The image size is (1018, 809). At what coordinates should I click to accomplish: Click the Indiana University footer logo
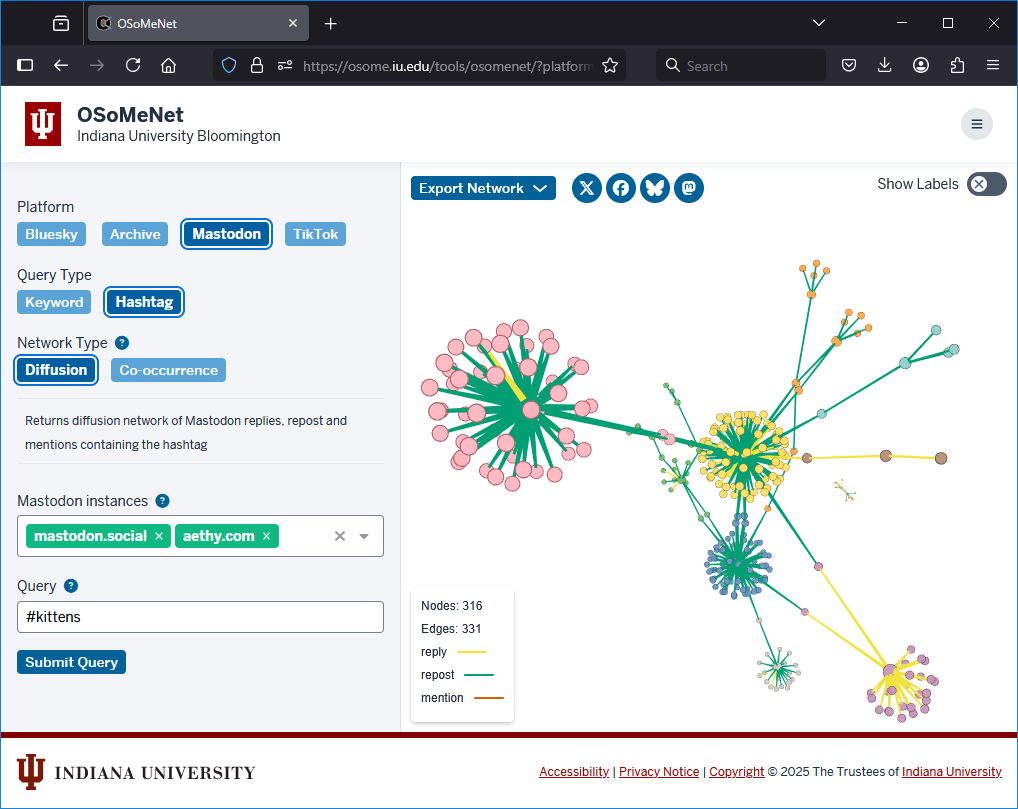coord(136,773)
